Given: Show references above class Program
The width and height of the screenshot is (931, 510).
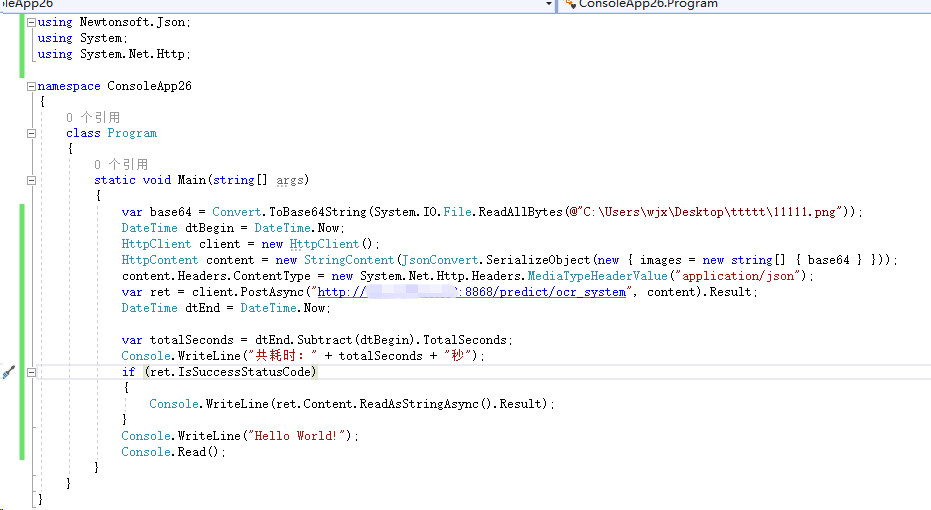Looking at the screenshot, I should click(x=93, y=117).
